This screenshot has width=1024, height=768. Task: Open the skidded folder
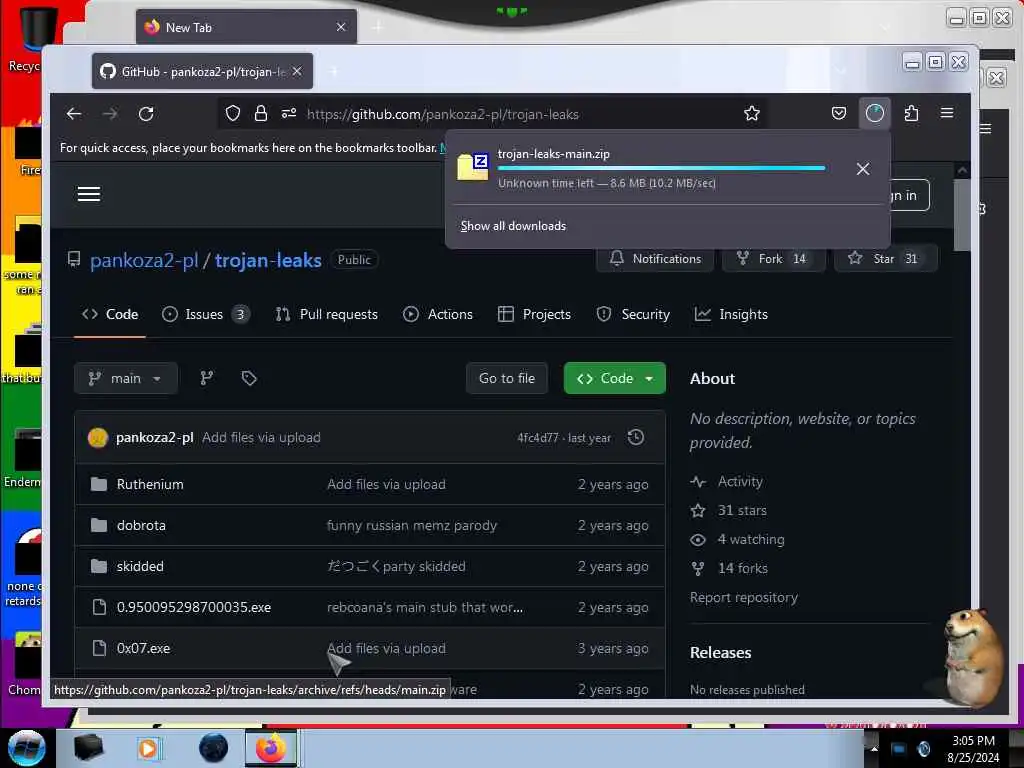click(x=140, y=566)
